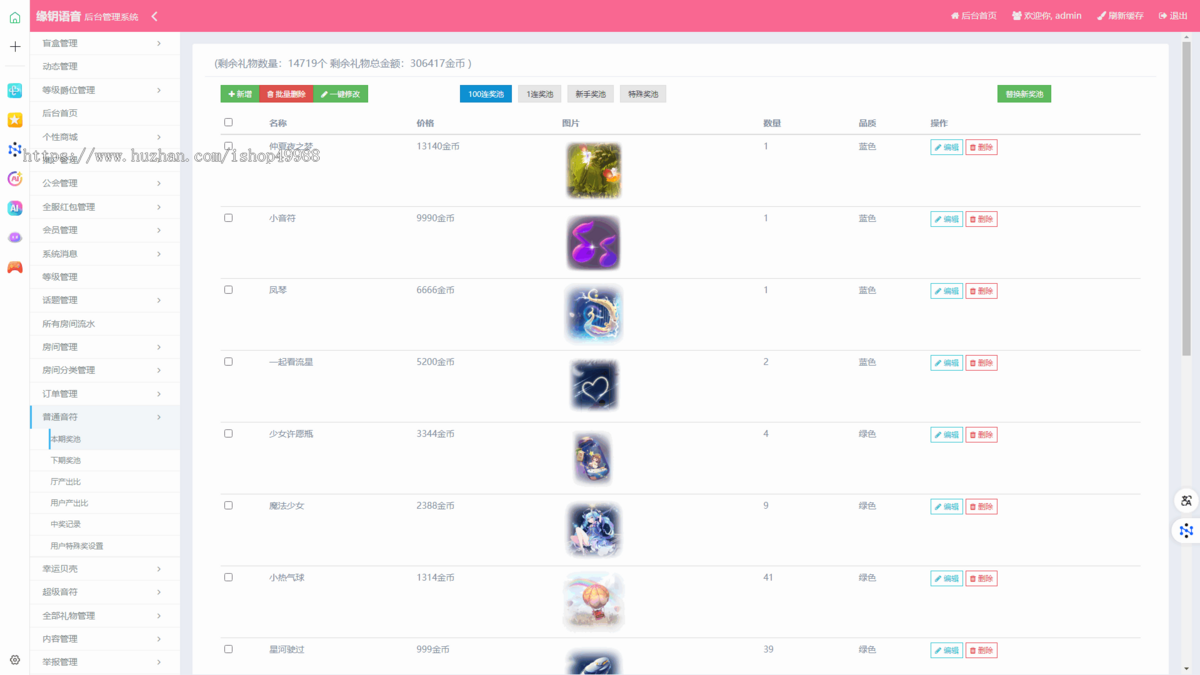Expand the 公会管理 menu

pyautogui.click(x=105, y=183)
